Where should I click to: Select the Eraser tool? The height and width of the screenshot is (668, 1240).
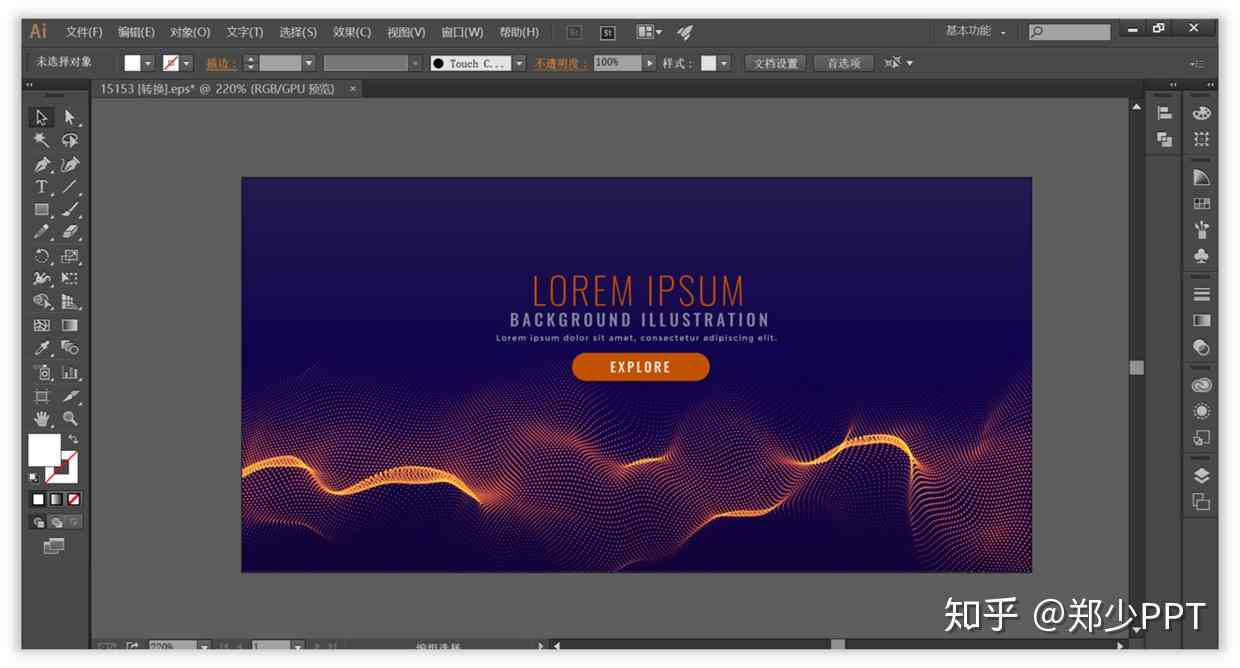pos(70,232)
